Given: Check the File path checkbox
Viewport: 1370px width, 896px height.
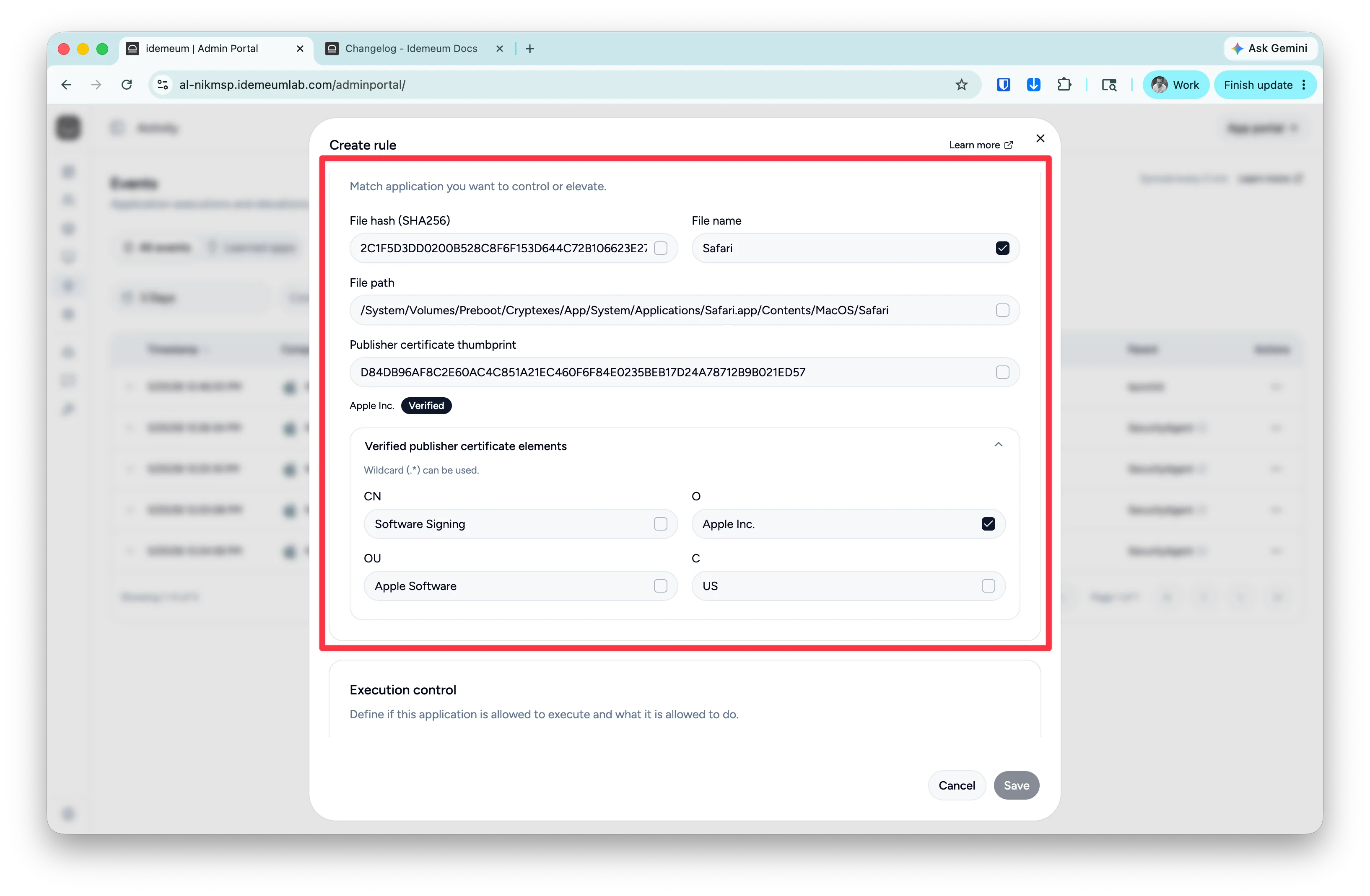Looking at the screenshot, I should click(x=1002, y=310).
